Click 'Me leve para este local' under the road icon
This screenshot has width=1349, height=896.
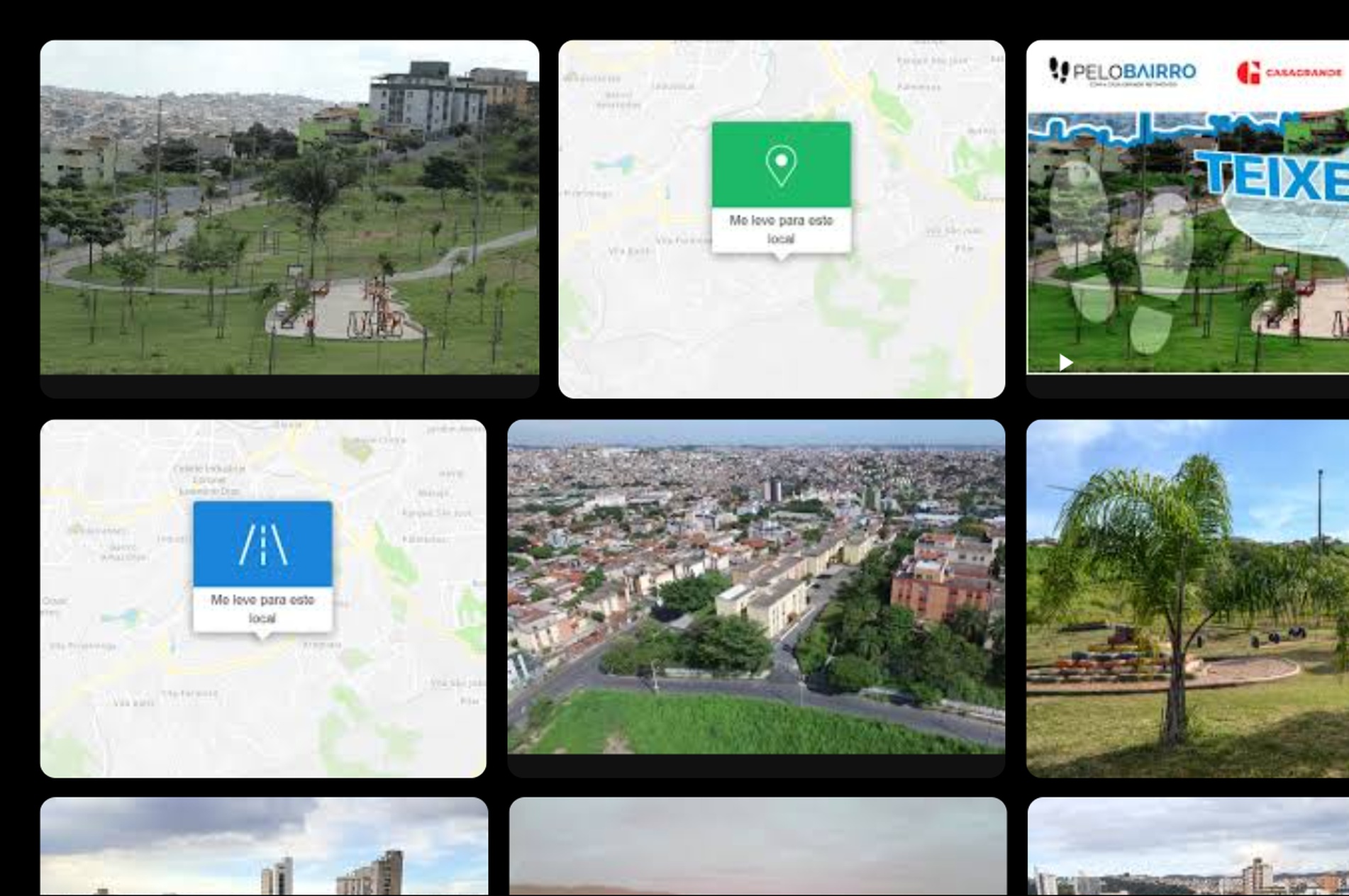[262, 609]
